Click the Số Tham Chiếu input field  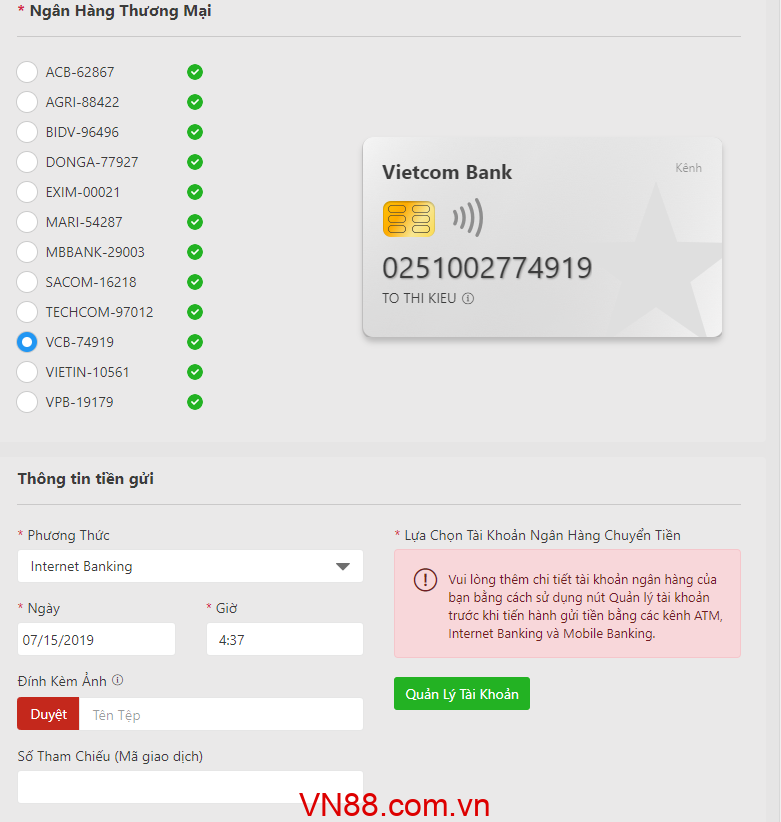(x=190, y=787)
